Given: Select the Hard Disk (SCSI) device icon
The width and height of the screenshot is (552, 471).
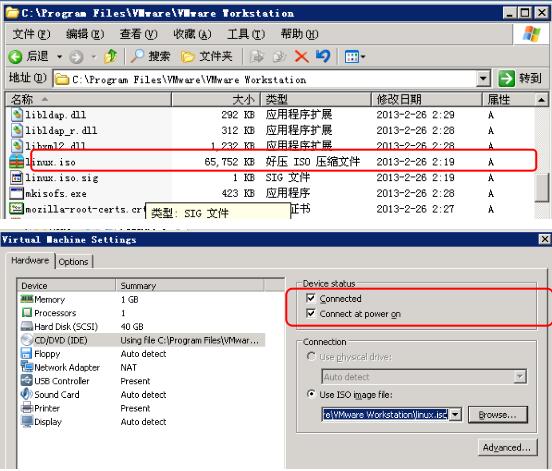Looking at the screenshot, I should point(27,326).
